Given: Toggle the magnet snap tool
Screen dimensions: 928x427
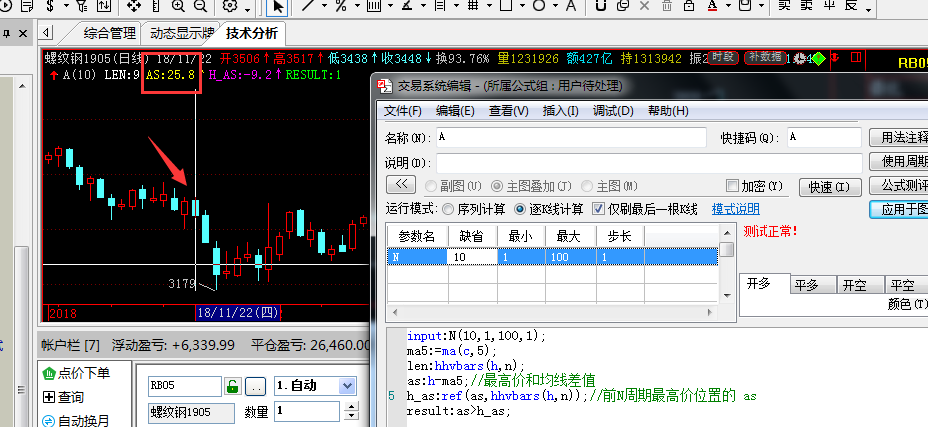Looking at the screenshot, I should tap(601, 6).
